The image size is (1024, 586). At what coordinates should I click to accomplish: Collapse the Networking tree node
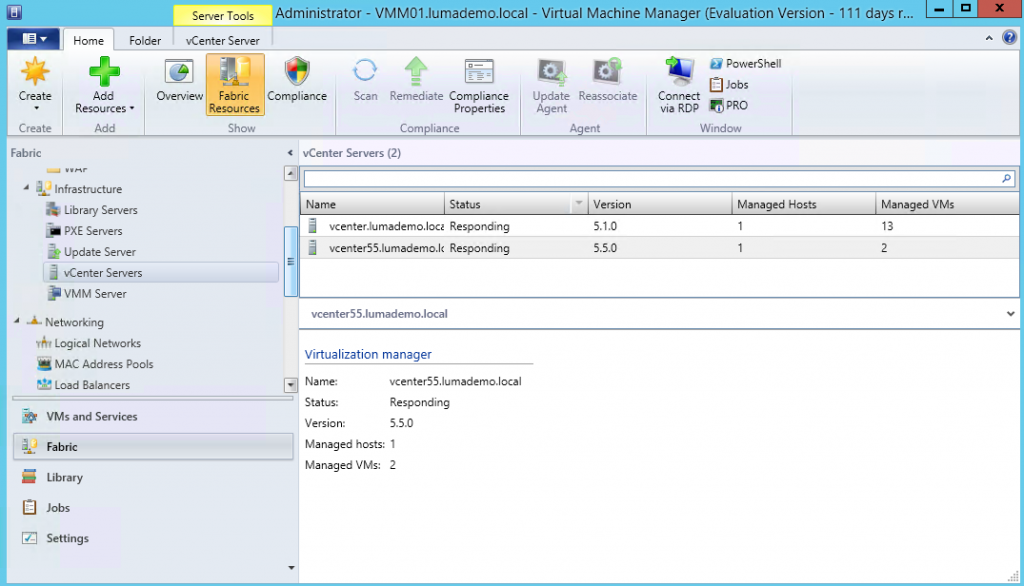[17, 321]
